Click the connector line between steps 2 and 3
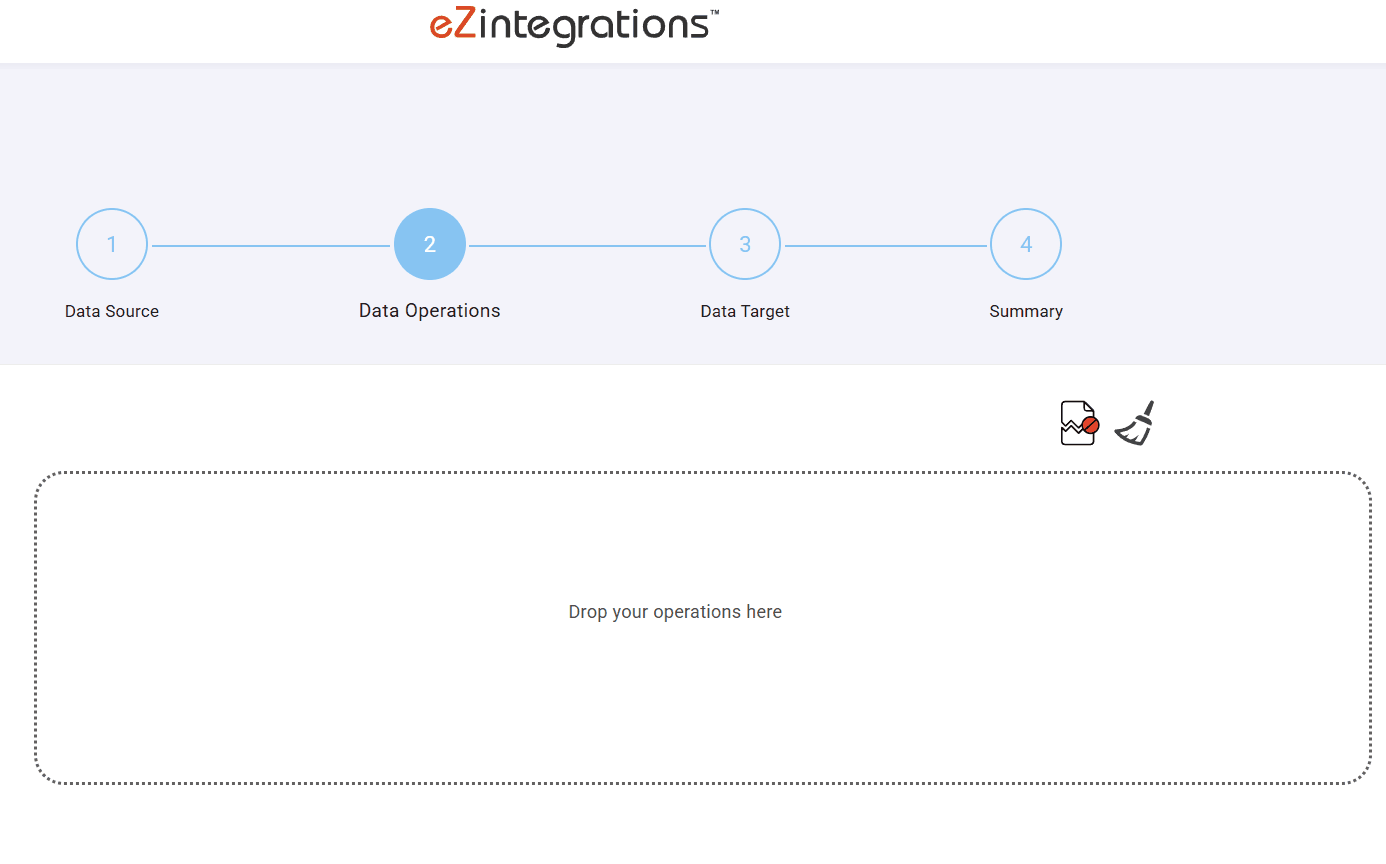Viewport: 1386px width, 864px height. pyautogui.click(x=587, y=246)
